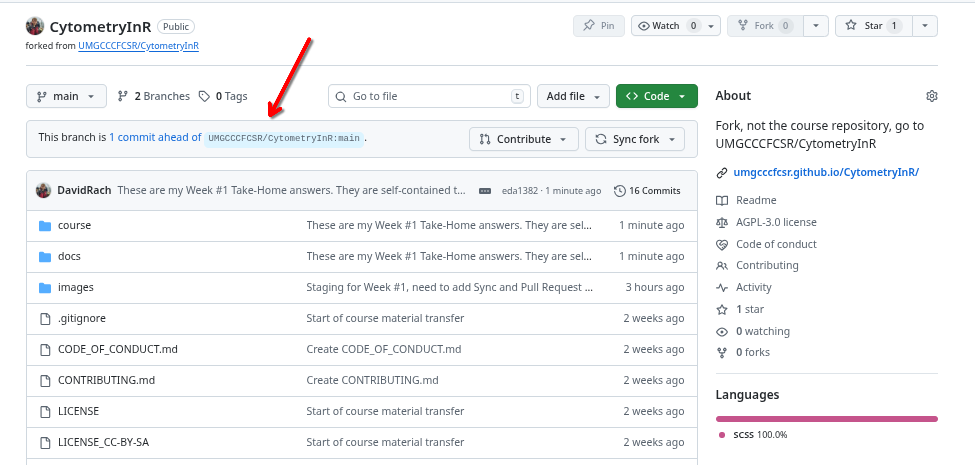The width and height of the screenshot is (975, 465).
Task: Click the gear icon beside About
Action: (x=931, y=96)
